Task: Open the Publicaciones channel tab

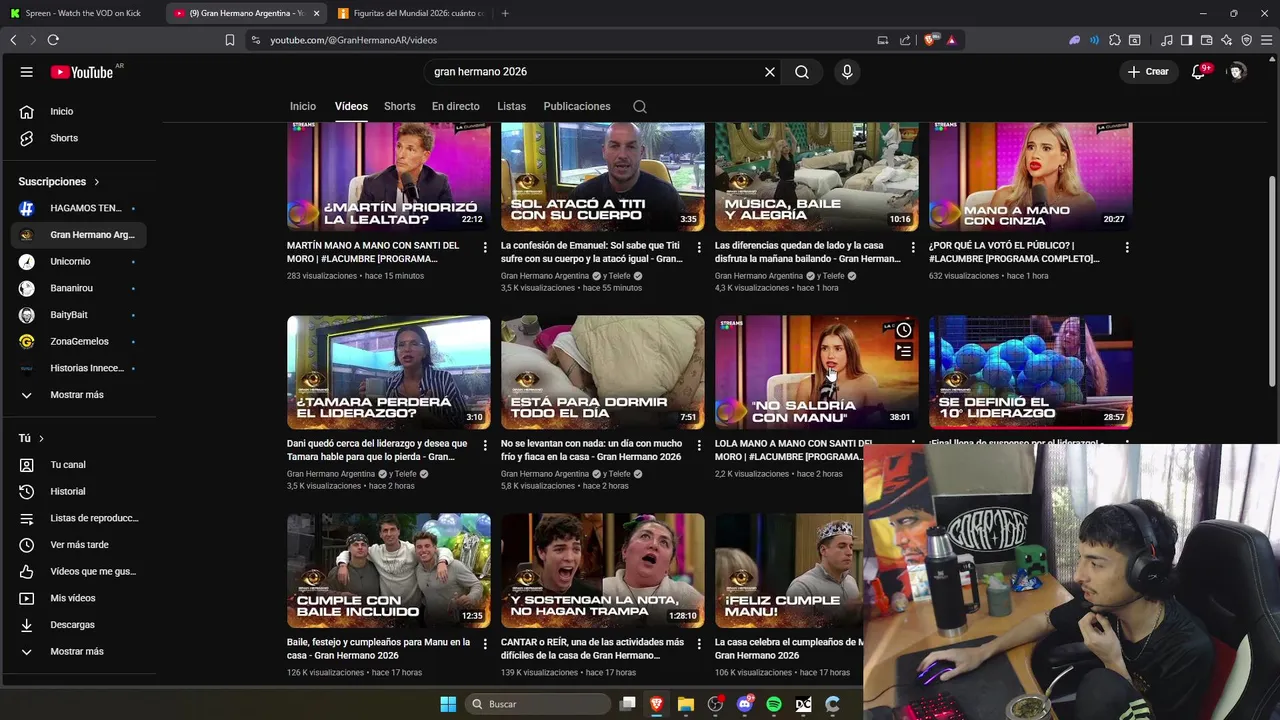Action: pos(577,106)
